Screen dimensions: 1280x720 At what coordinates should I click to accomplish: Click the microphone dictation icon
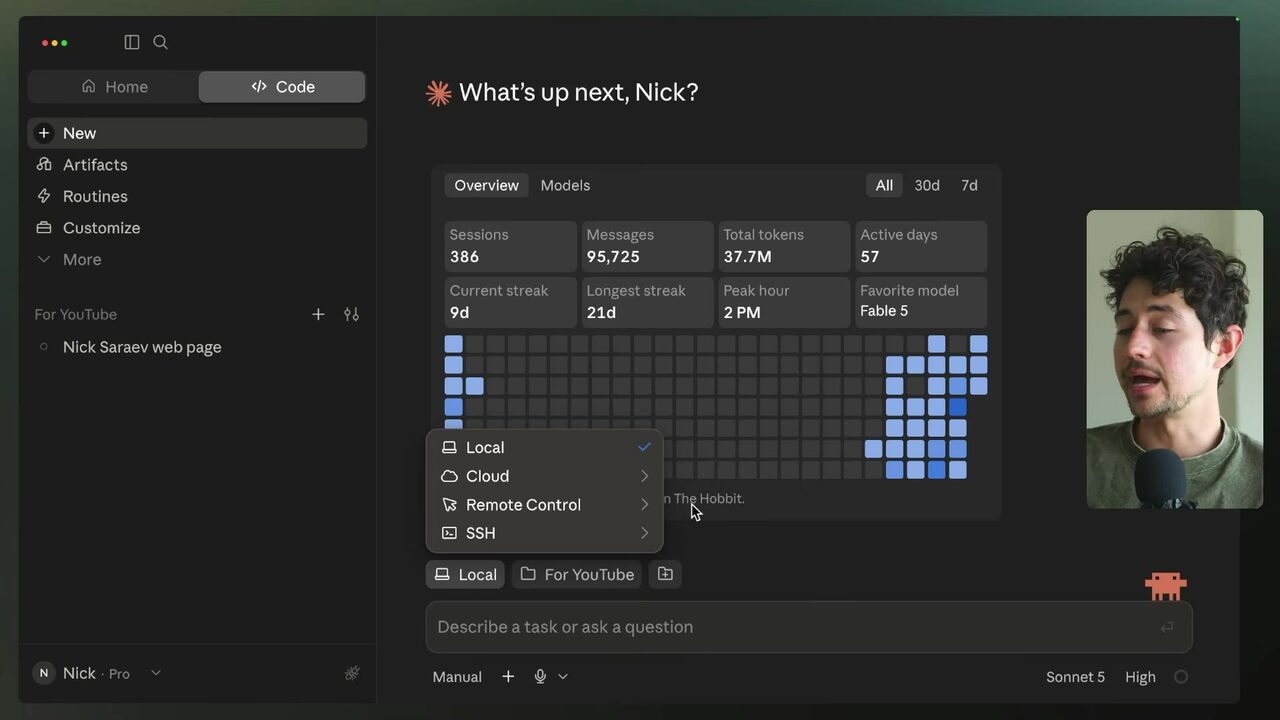(540, 677)
